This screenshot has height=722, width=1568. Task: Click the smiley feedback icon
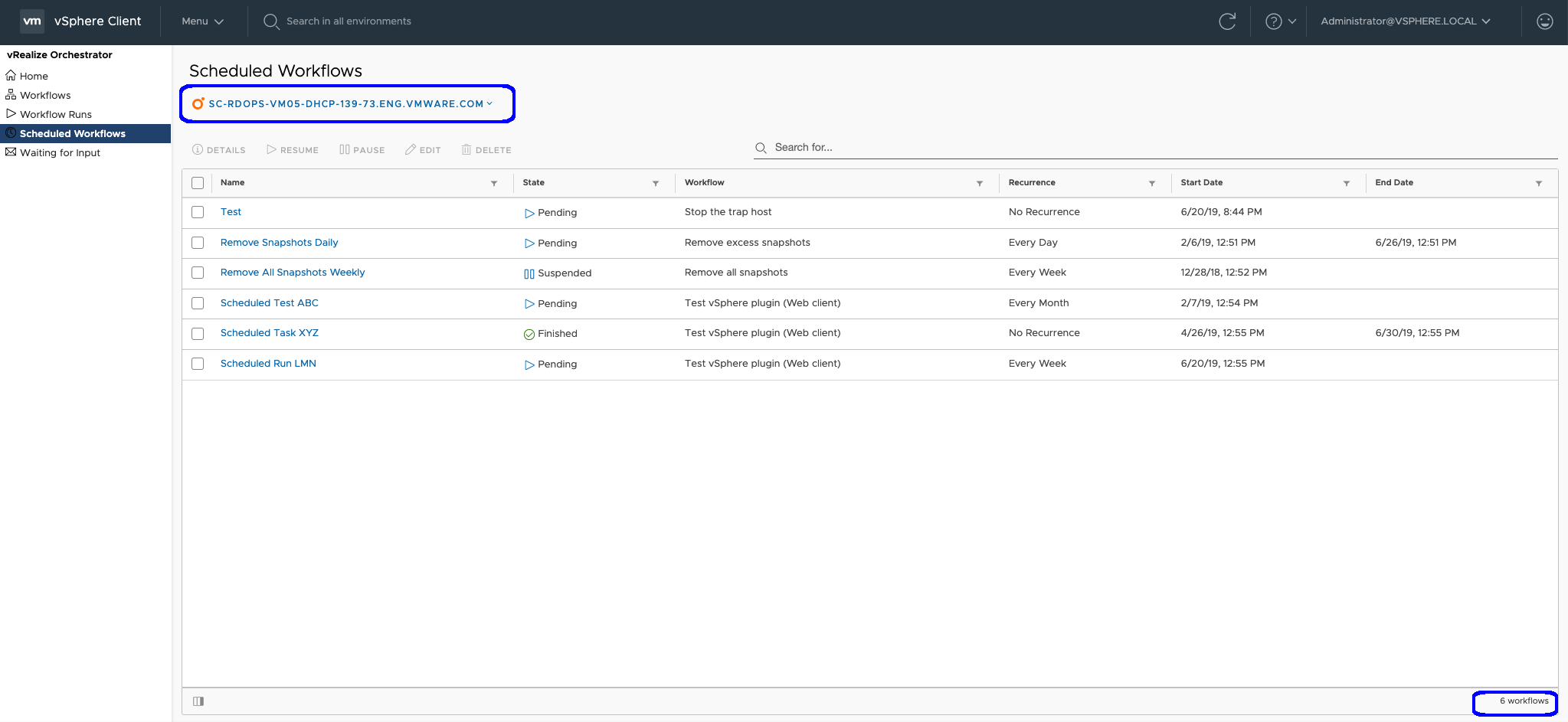point(1544,21)
